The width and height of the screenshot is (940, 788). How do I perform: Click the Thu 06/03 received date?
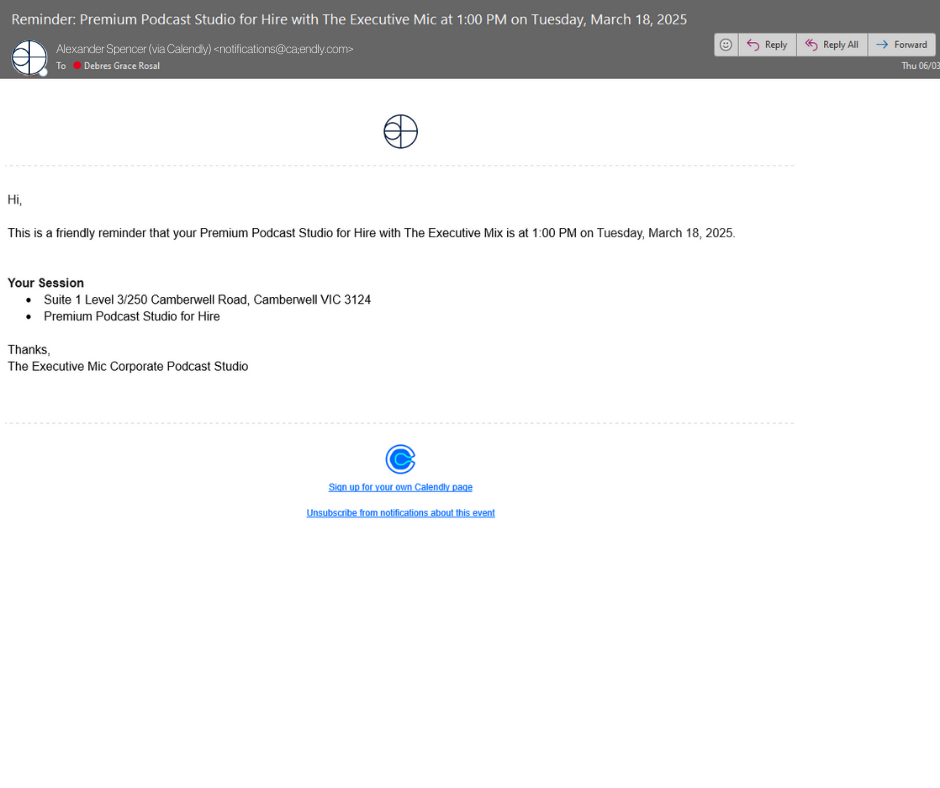tap(923, 67)
